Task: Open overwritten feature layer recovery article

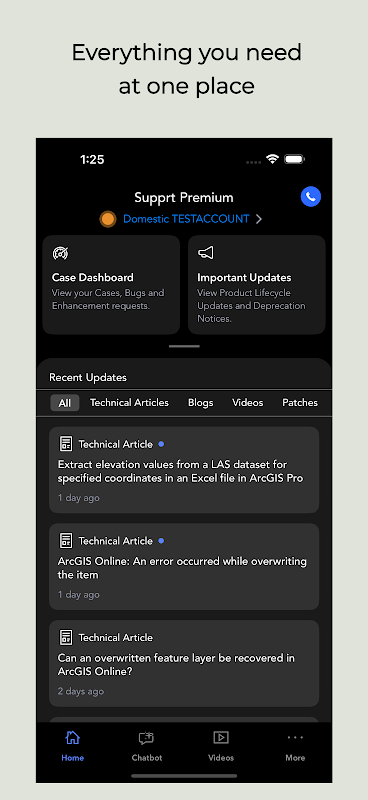Action: tap(184, 664)
